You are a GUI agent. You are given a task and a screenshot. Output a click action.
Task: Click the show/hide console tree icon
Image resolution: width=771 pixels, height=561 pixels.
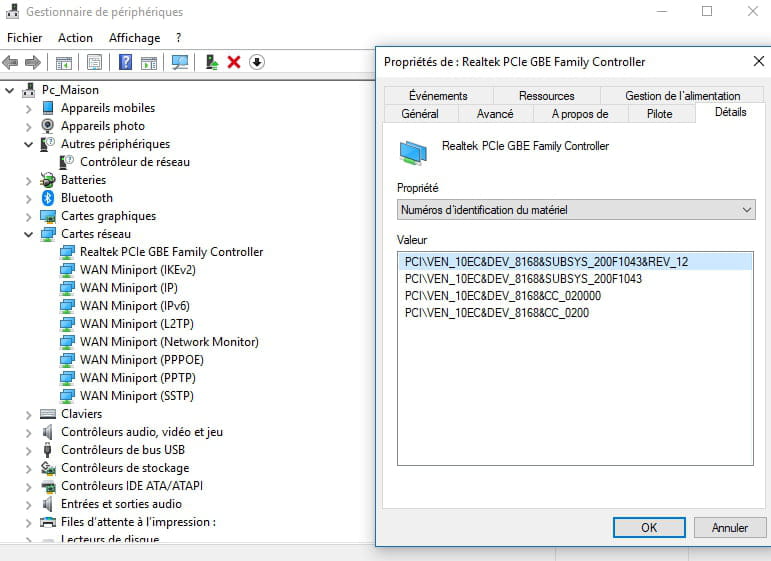click(x=63, y=62)
